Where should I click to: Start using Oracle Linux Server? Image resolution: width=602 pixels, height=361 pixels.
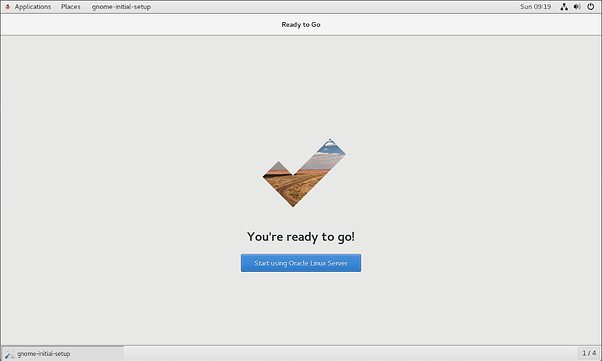coord(301,263)
